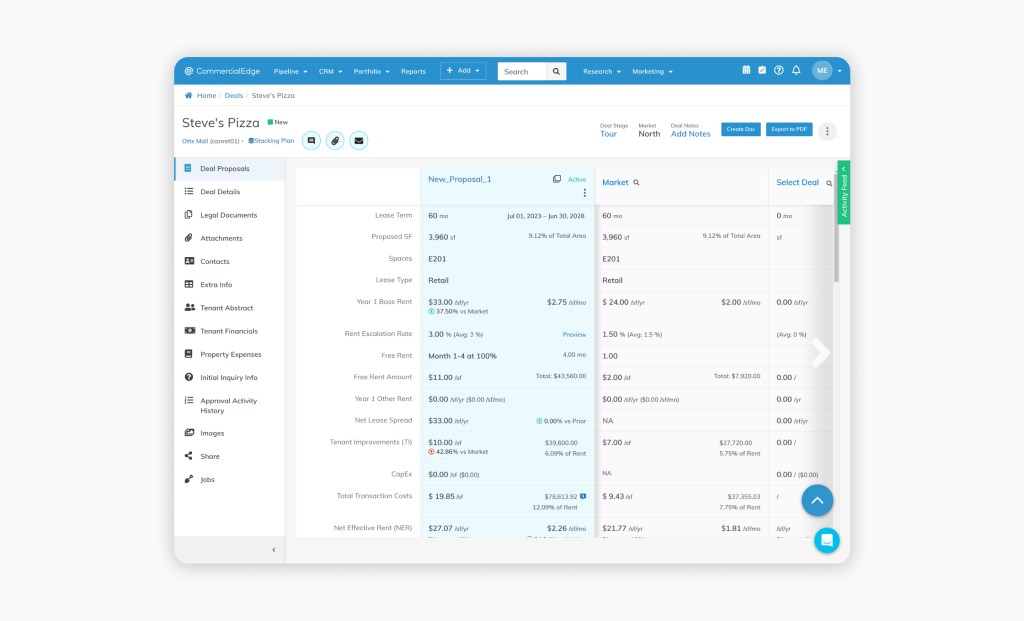Open the Add dropdown button

pos(463,71)
